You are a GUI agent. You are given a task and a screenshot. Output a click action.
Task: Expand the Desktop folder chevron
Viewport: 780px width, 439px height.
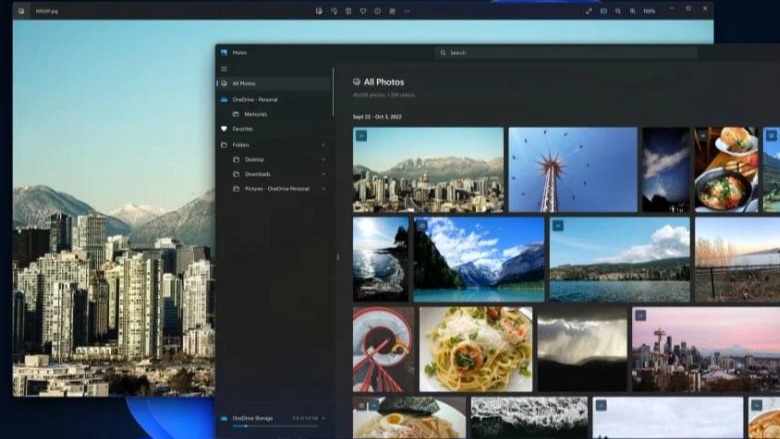(323, 160)
